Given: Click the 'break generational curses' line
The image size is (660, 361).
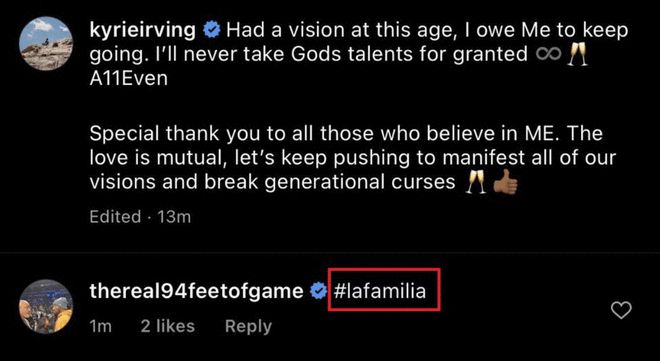Looking at the screenshot, I should 330,183.
